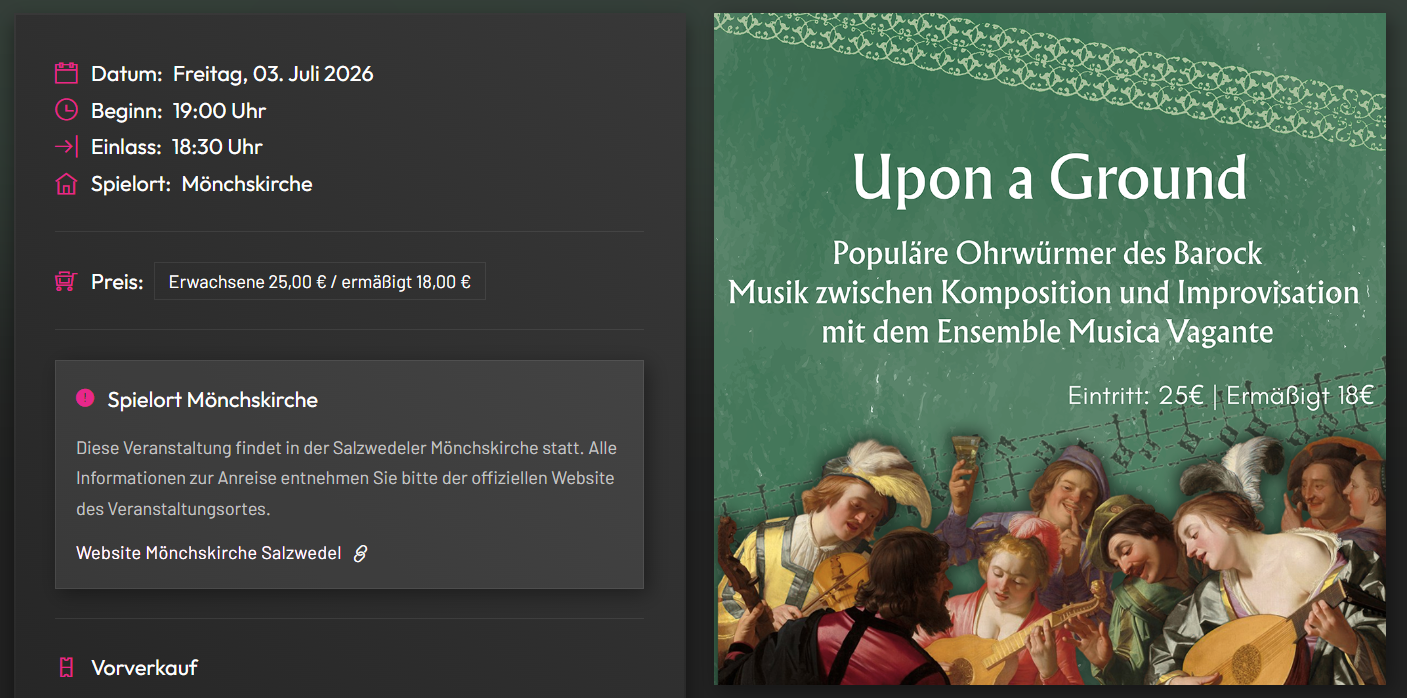Click the Vorverkauf section heading
Viewport: 1407px width, 698px height.
point(145,667)
